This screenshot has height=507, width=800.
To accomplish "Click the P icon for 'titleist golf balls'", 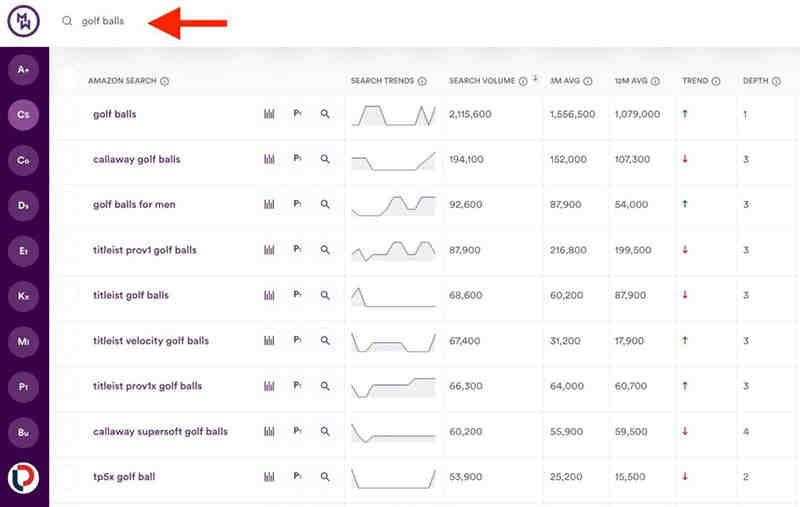I will tap(297, 294).
